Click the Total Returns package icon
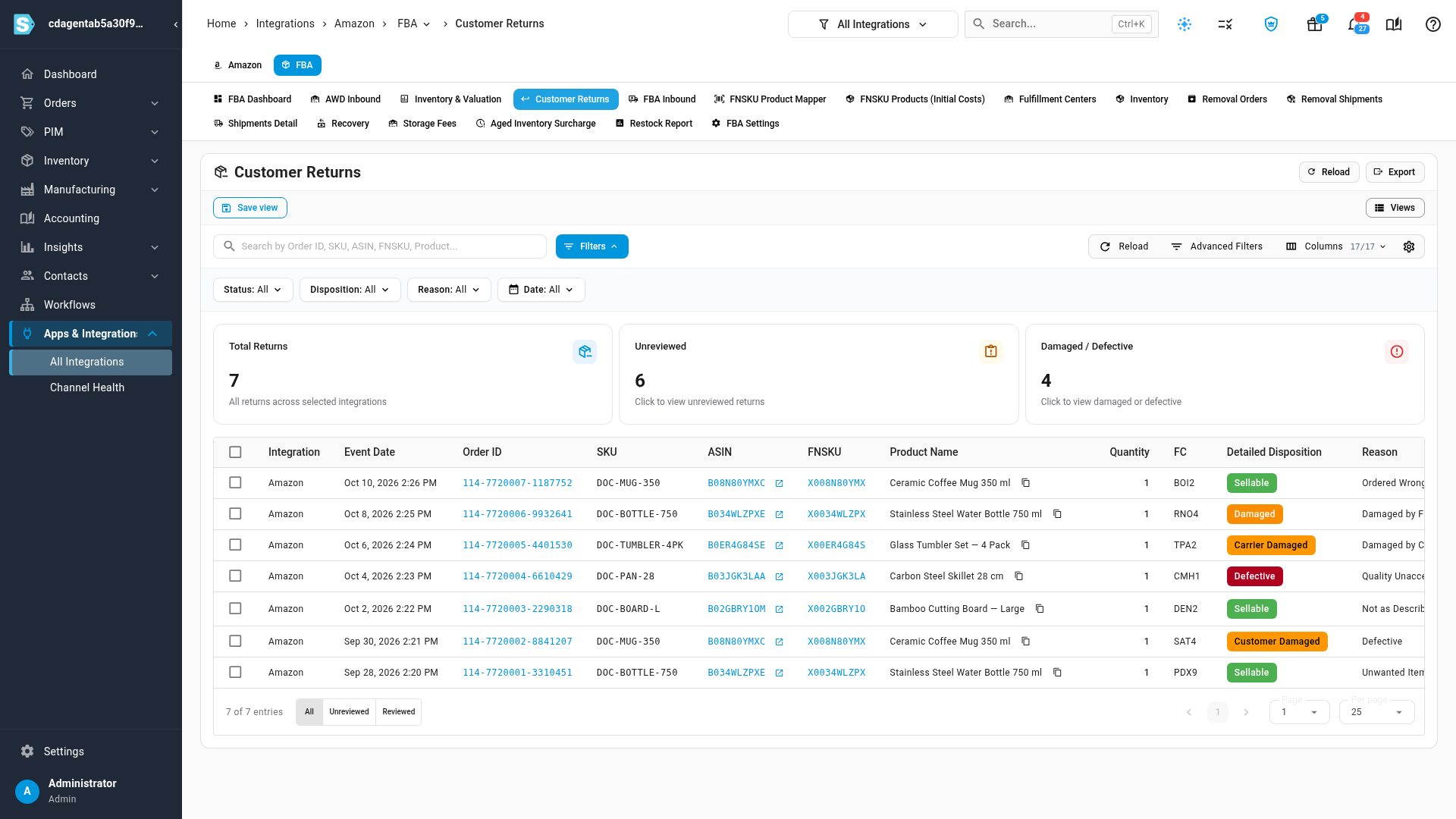Viewport: 1456px width, 819px height. click(585, 352)
